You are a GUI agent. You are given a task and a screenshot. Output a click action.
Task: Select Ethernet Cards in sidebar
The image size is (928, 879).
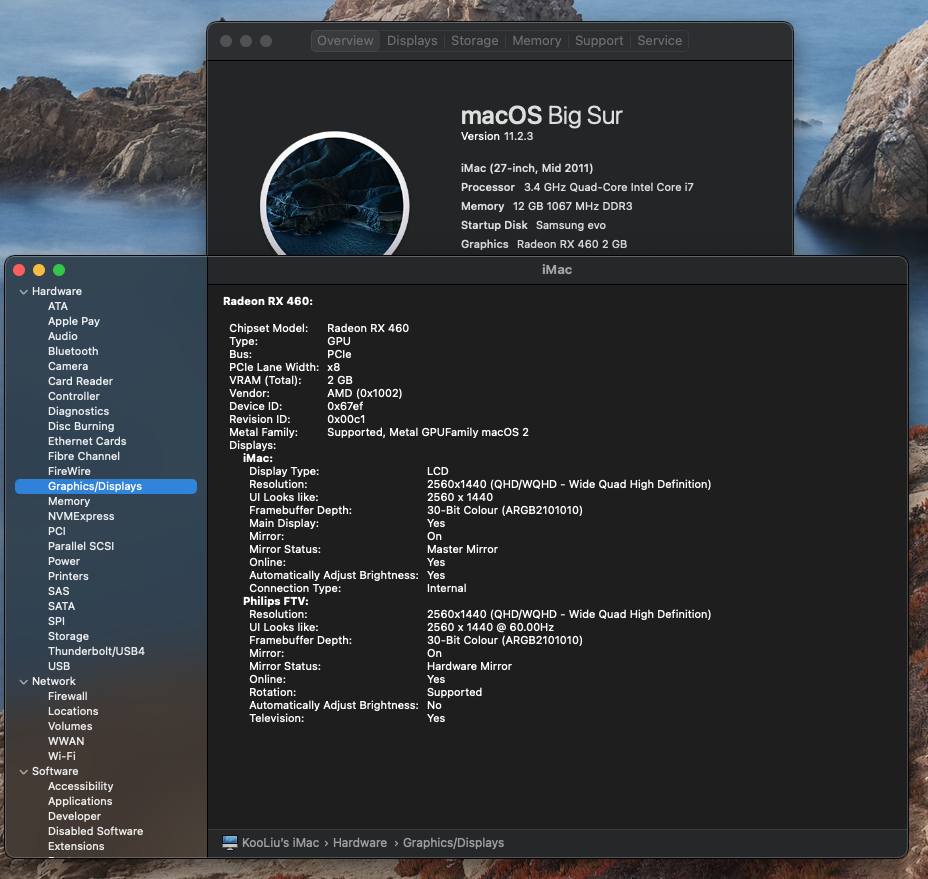(x=87, y=442)
